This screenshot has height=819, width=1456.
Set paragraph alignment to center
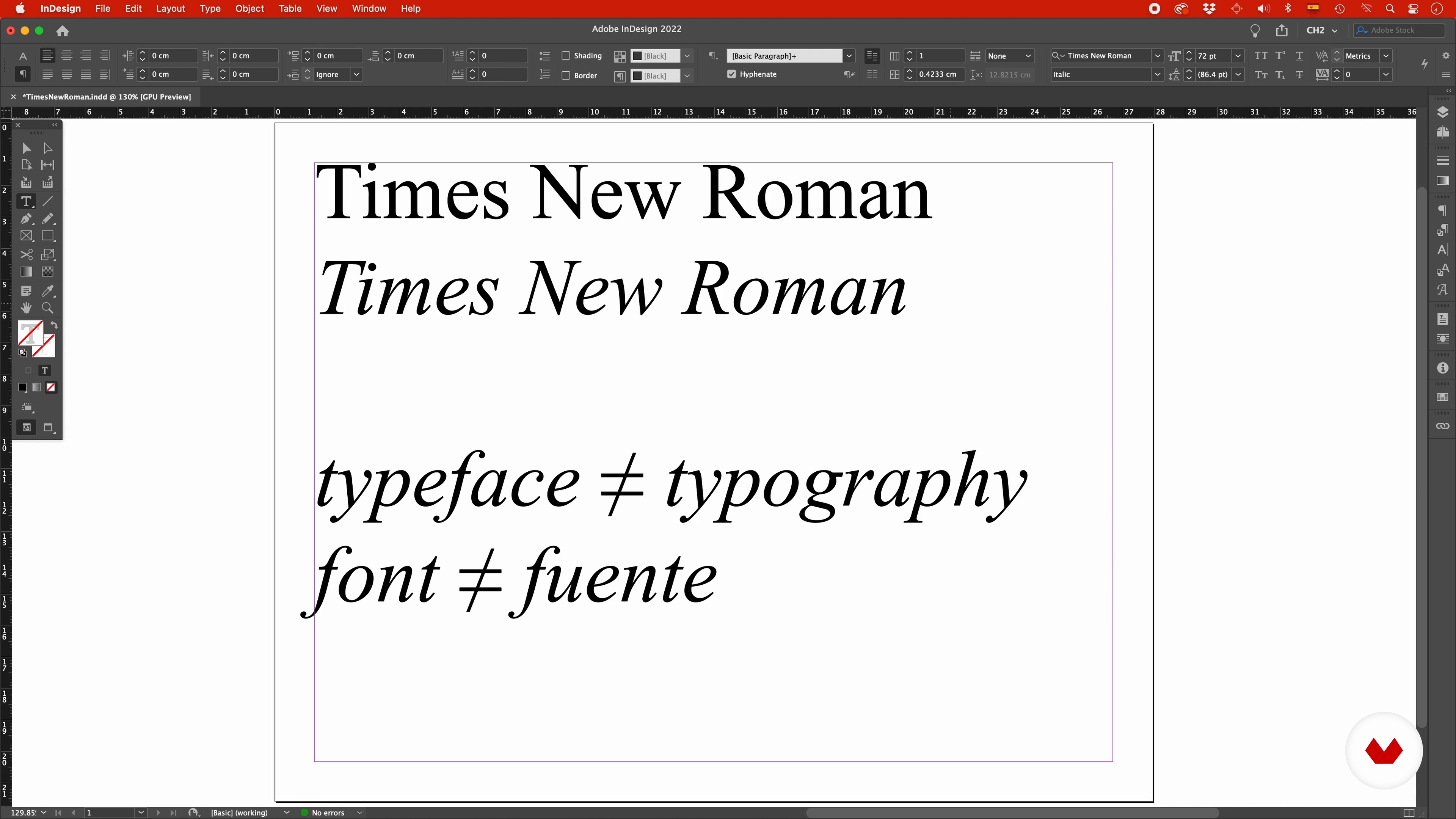(x=67, y=55)
